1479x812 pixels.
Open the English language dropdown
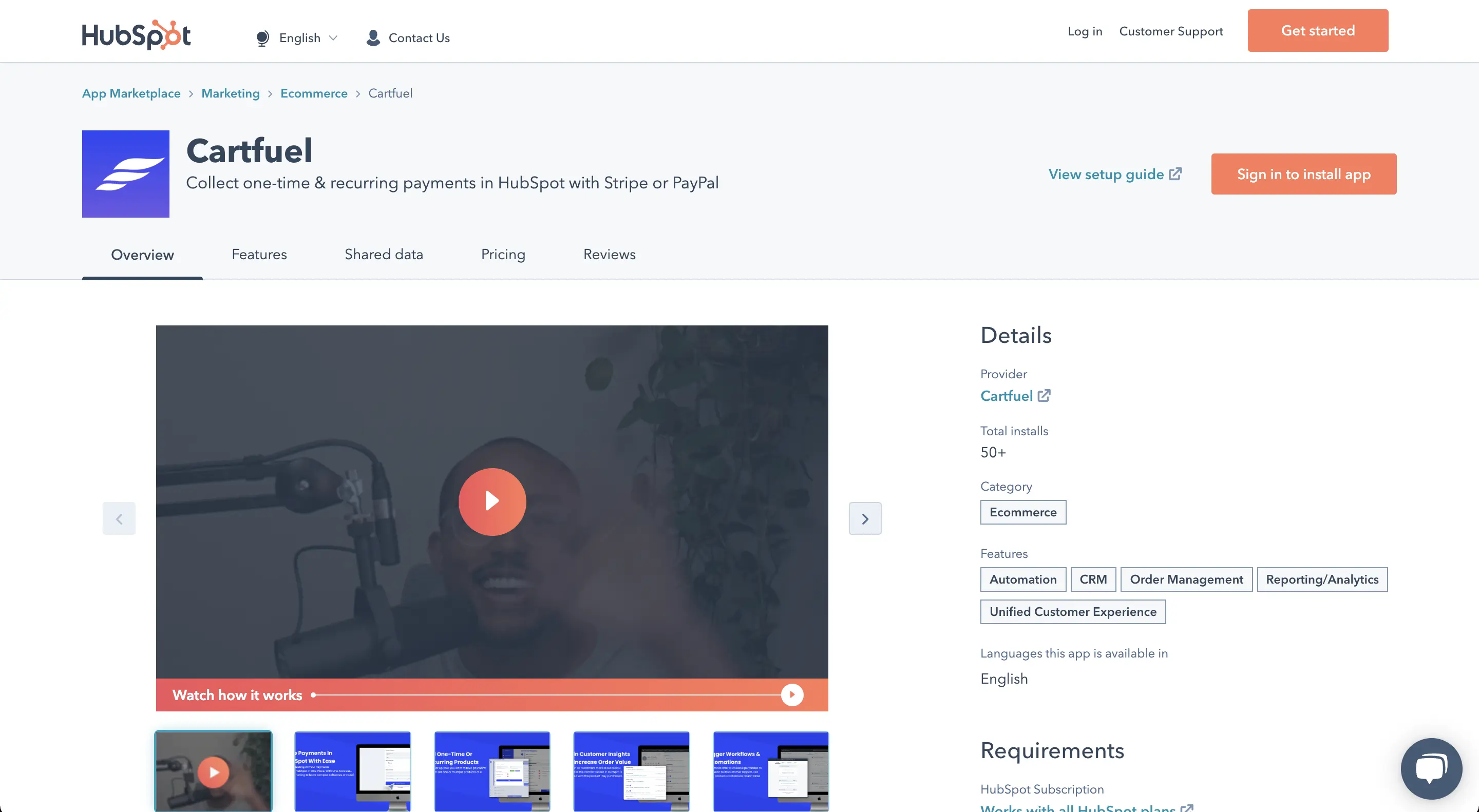click(308, 38)
